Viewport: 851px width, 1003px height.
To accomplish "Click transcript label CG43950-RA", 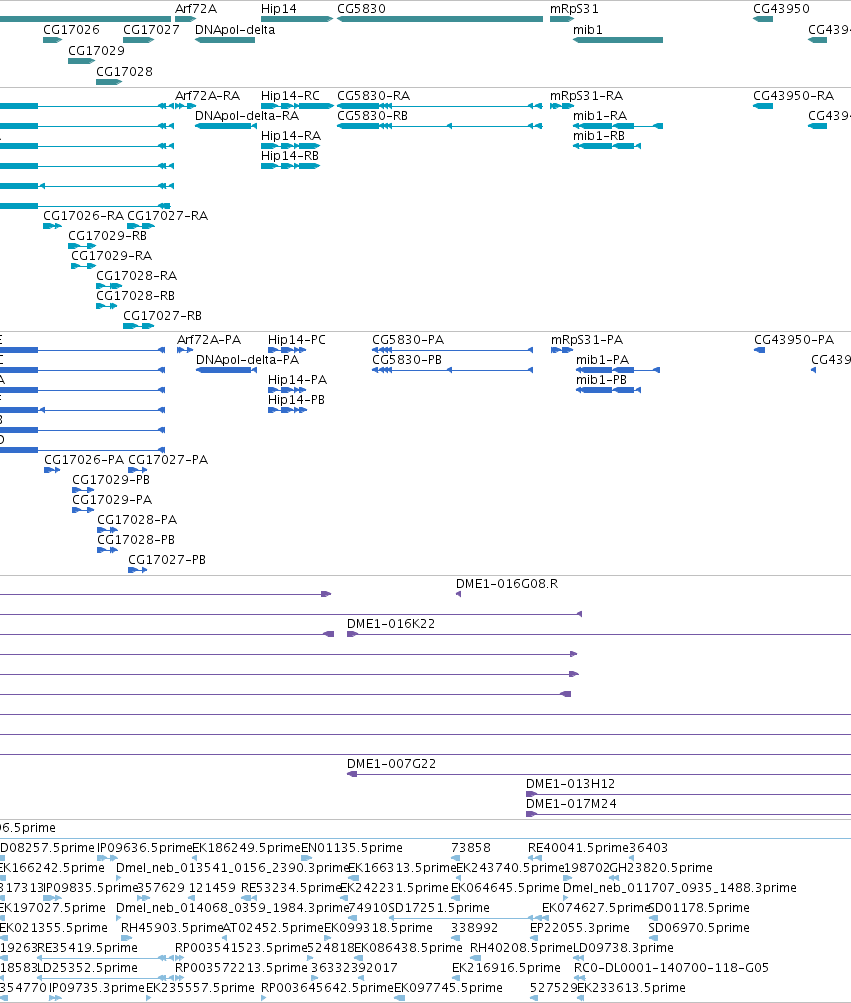I will (793, 96).
